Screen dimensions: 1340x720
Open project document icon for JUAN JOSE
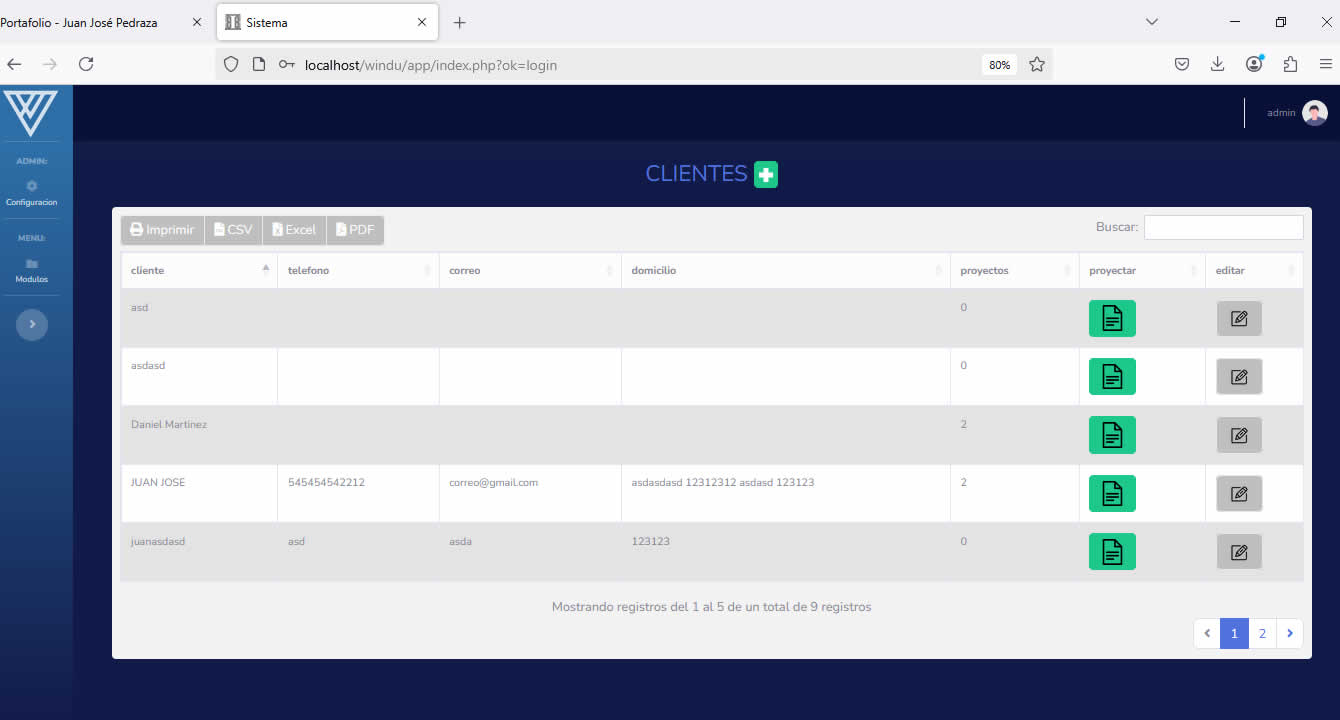[x=1112, y=493]
